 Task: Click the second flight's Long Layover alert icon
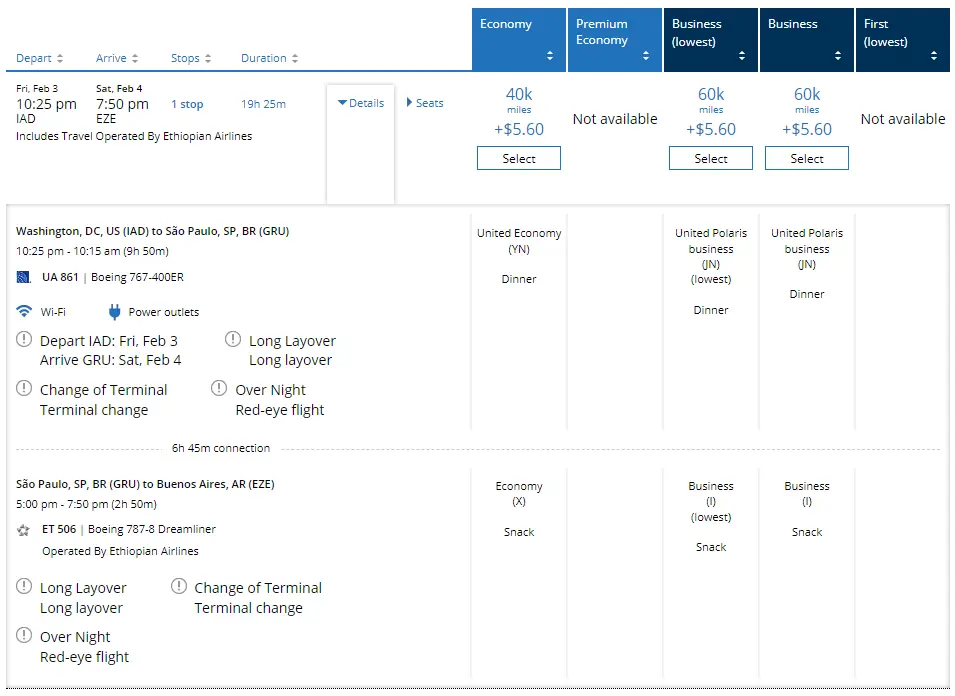click(24, 587)
